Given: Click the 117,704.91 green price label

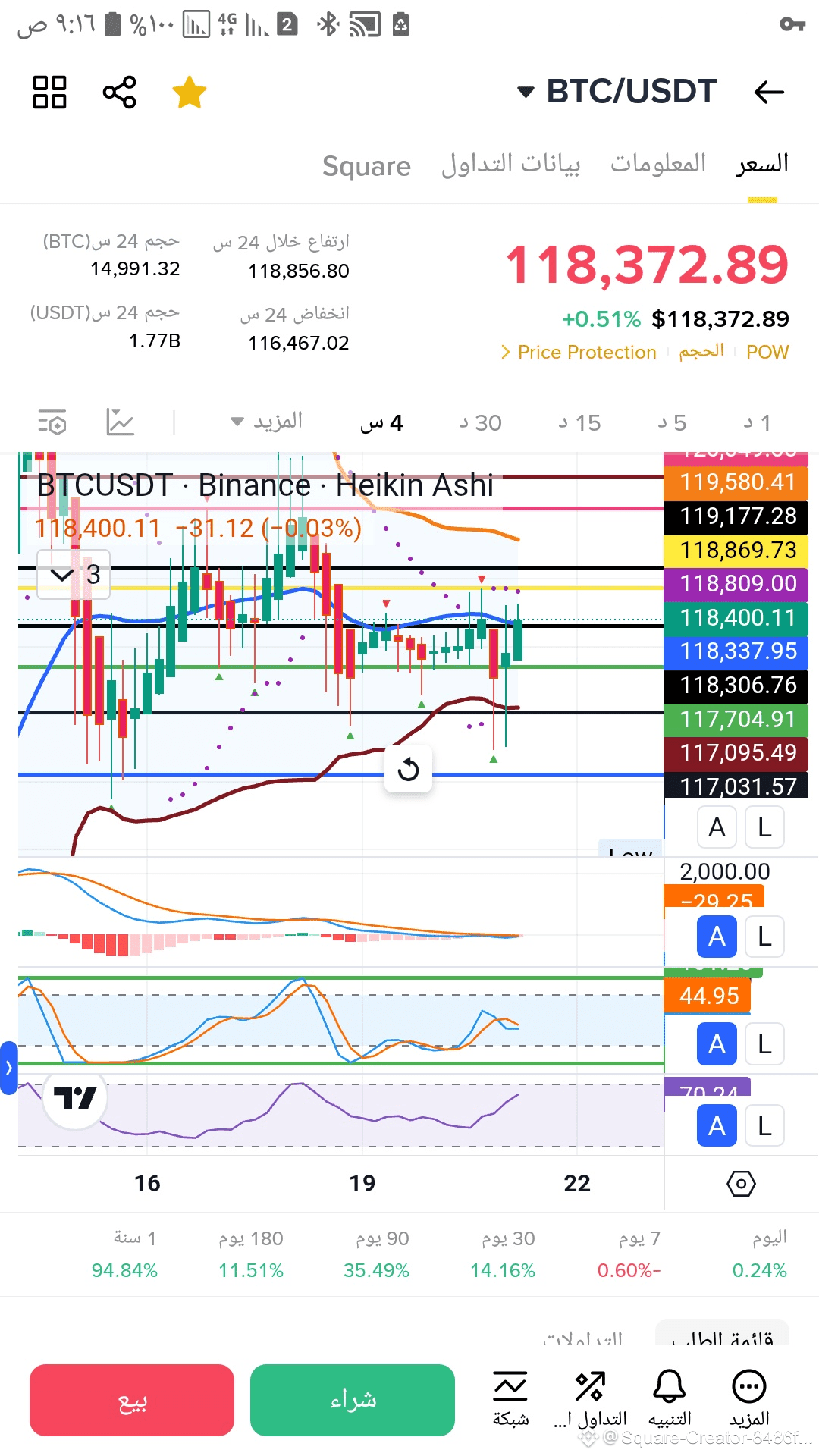Looking at the screenshot, I should click(x=736, y=720).
